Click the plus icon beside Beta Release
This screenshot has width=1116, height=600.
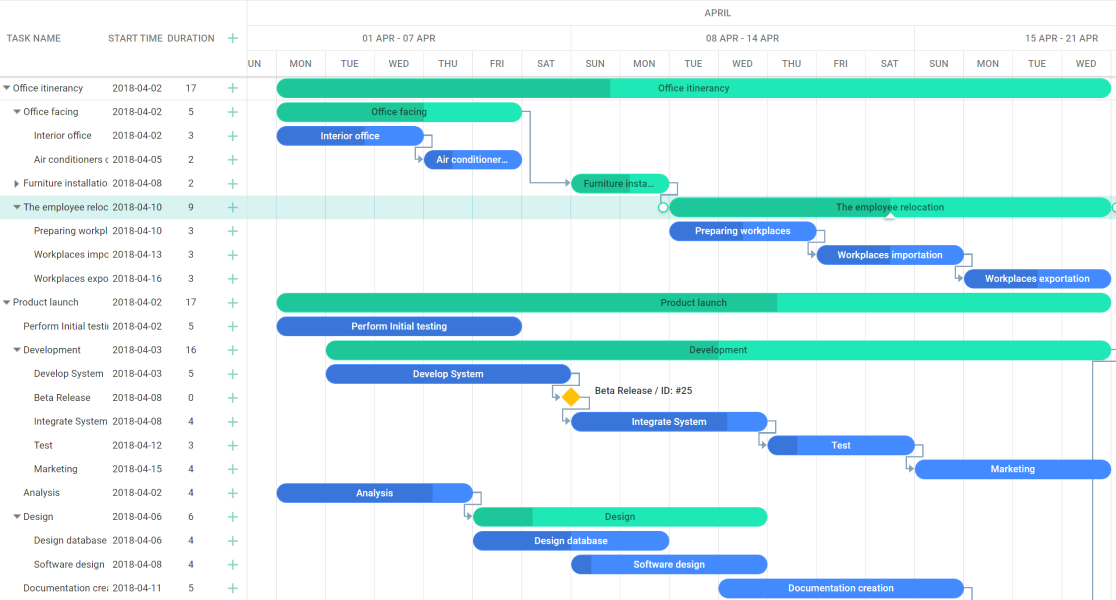coord(232,397)
